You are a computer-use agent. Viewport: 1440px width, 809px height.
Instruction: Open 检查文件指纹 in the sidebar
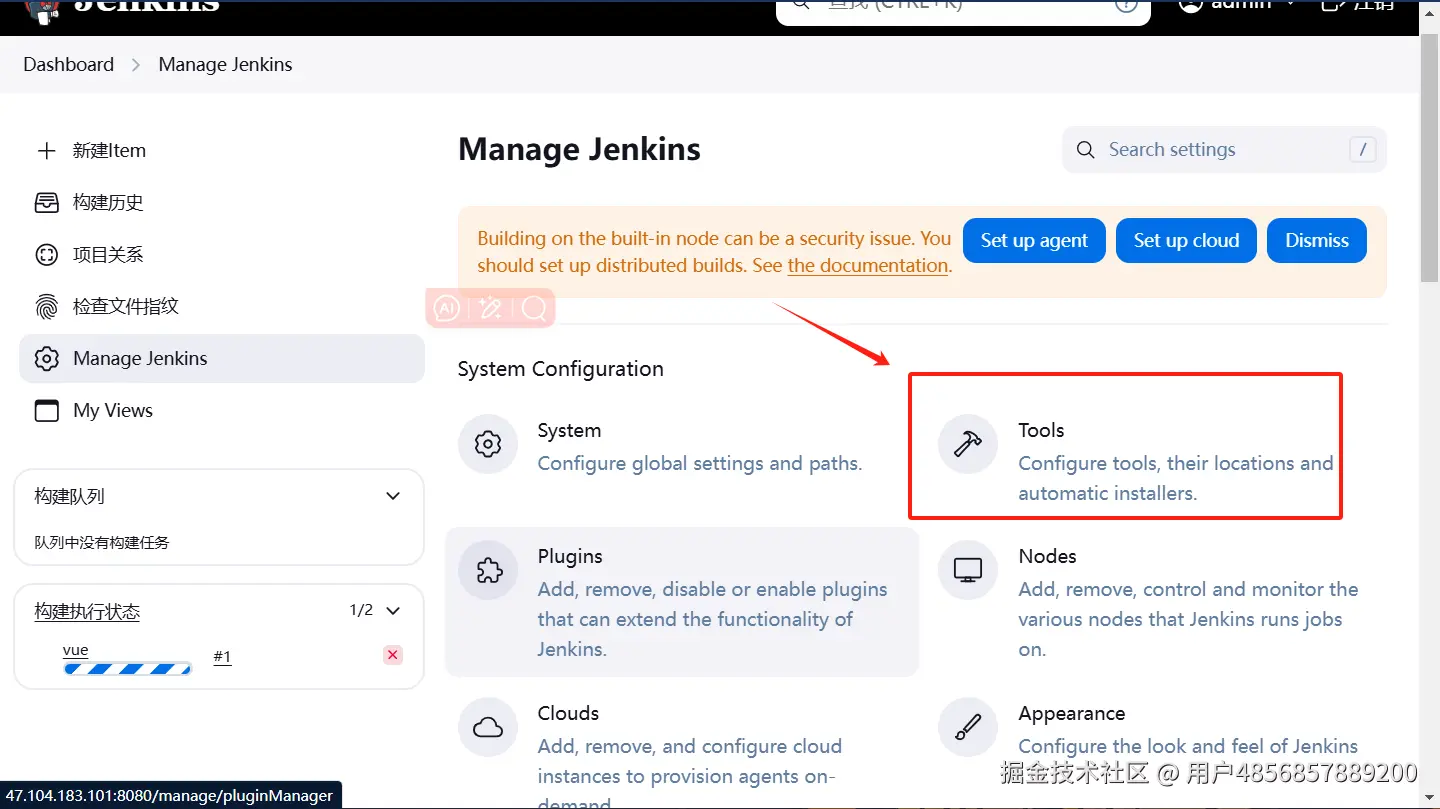click(222, 307)
